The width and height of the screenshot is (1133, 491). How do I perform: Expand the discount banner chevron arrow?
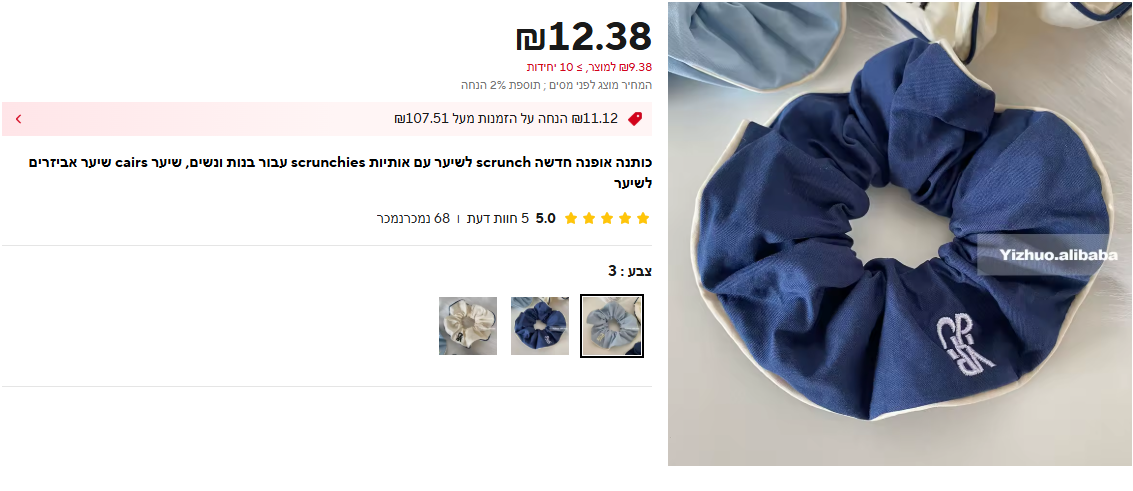coord(18,119)
